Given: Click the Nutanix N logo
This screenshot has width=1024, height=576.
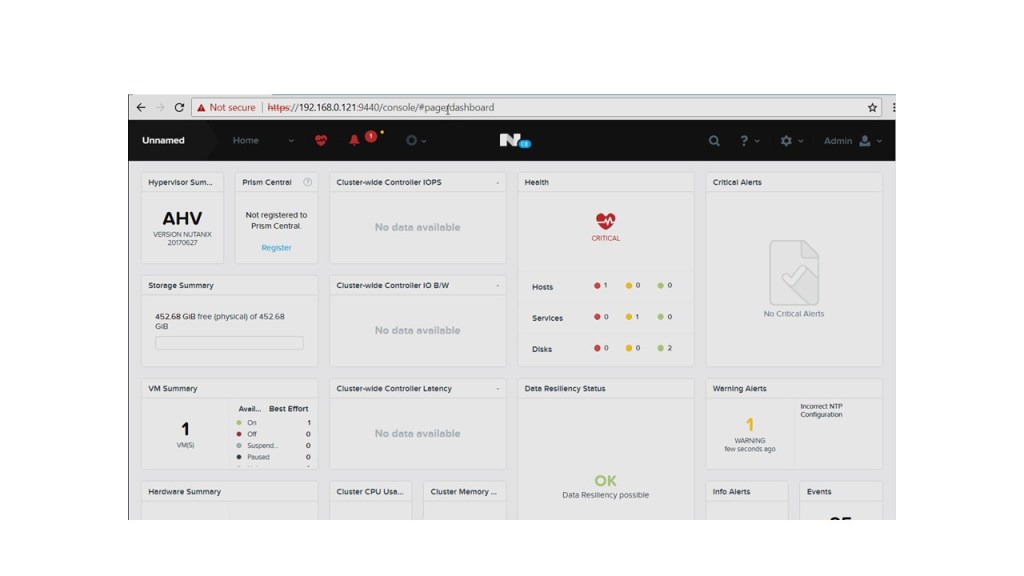Looking at the screenshot, I should pyautogui.click(x=512, y=141).
